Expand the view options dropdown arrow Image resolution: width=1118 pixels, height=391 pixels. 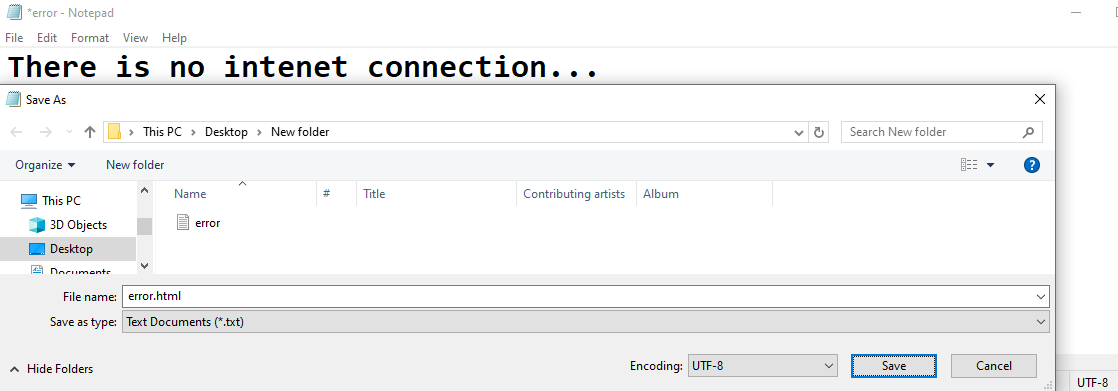[990, 165]
